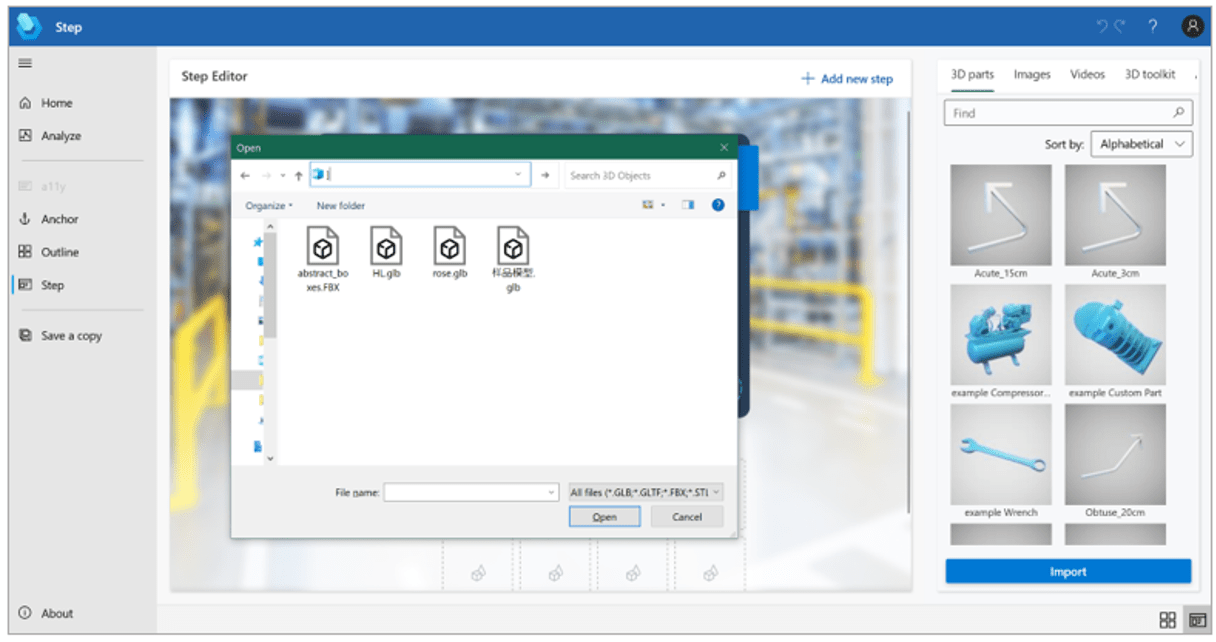Switch to grid layout view at bottom right
The height and width of the screenshot is (642, 1216).
[1169, 618]
